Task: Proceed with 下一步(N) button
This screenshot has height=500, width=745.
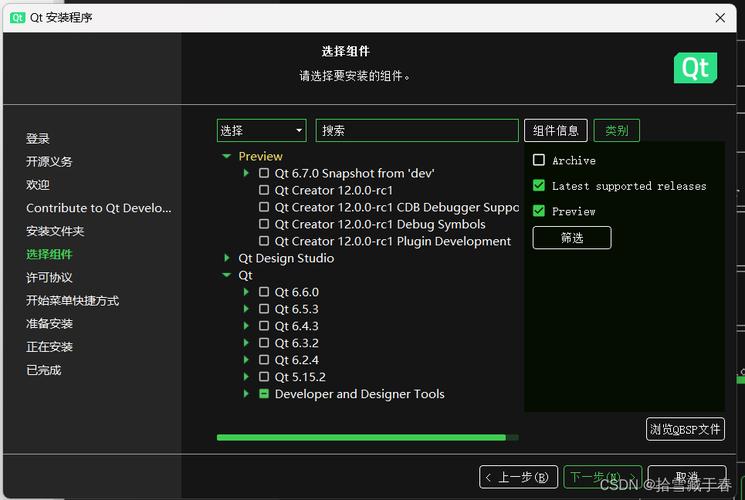Action: pyautogui.click(x=602, y=477)
